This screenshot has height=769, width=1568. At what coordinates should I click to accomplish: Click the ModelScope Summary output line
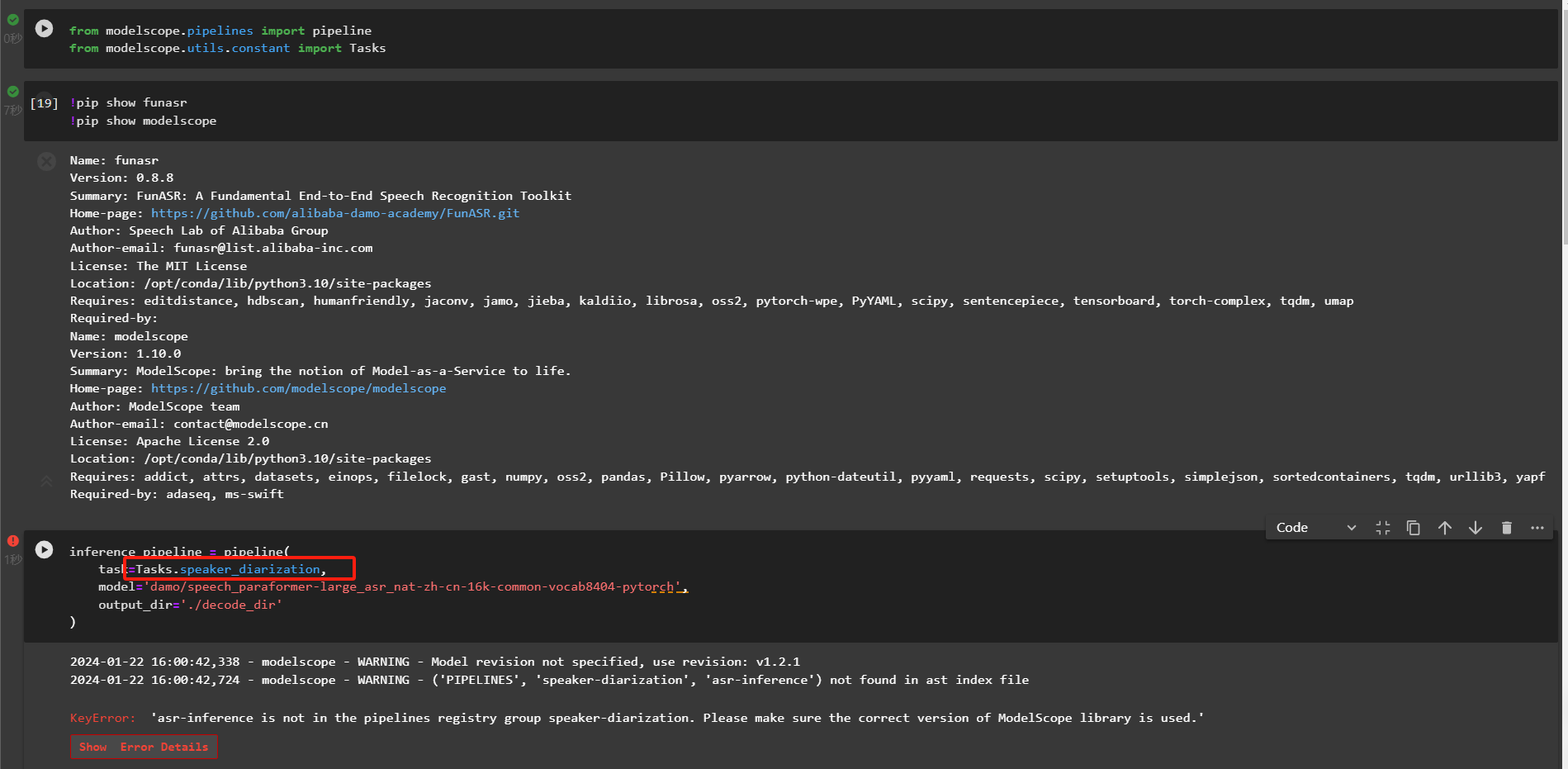coord(320,371)
